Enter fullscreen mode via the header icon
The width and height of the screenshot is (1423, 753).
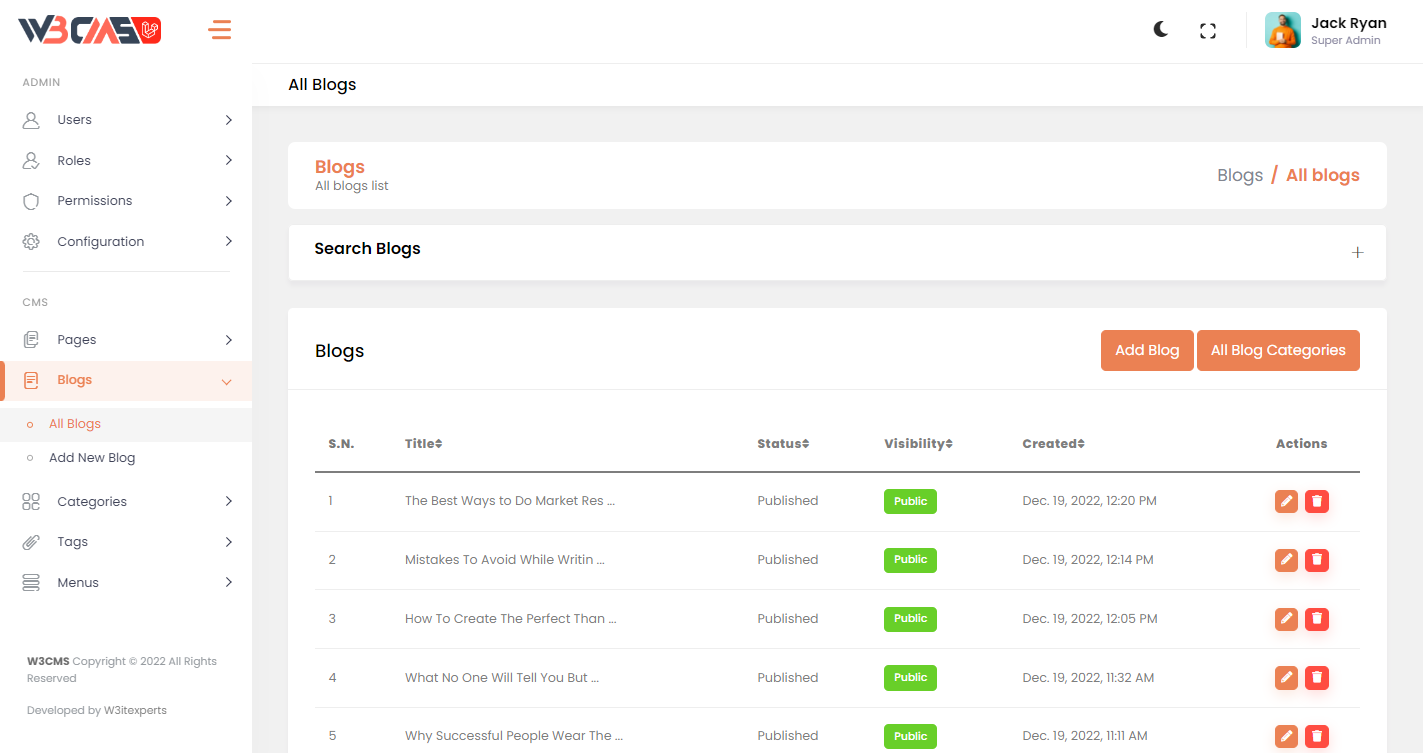1208,31
